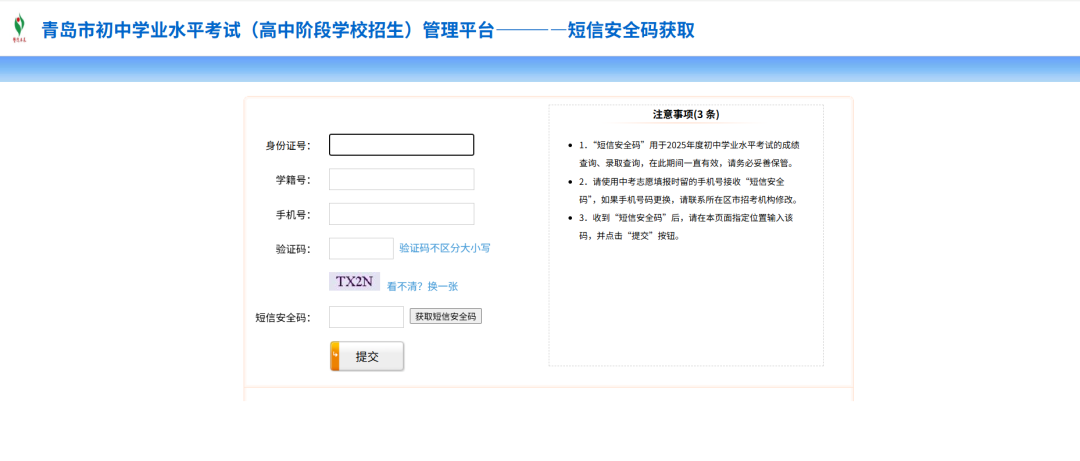
Task: Click the 注意事项(3 条) heading
Action: (686, 114)
